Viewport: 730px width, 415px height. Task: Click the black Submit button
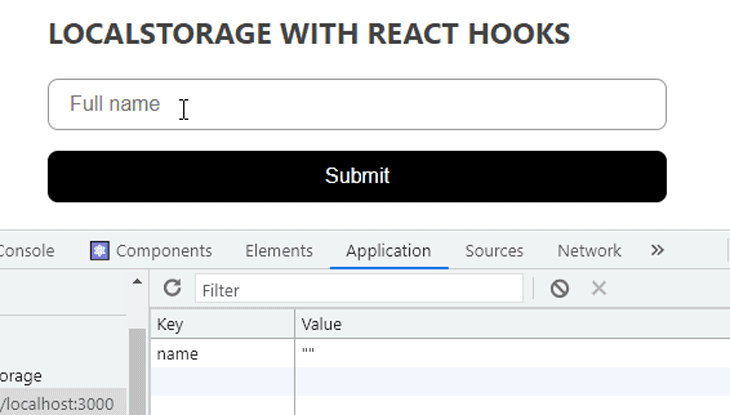pyautogui.click(x=357, y=177)
